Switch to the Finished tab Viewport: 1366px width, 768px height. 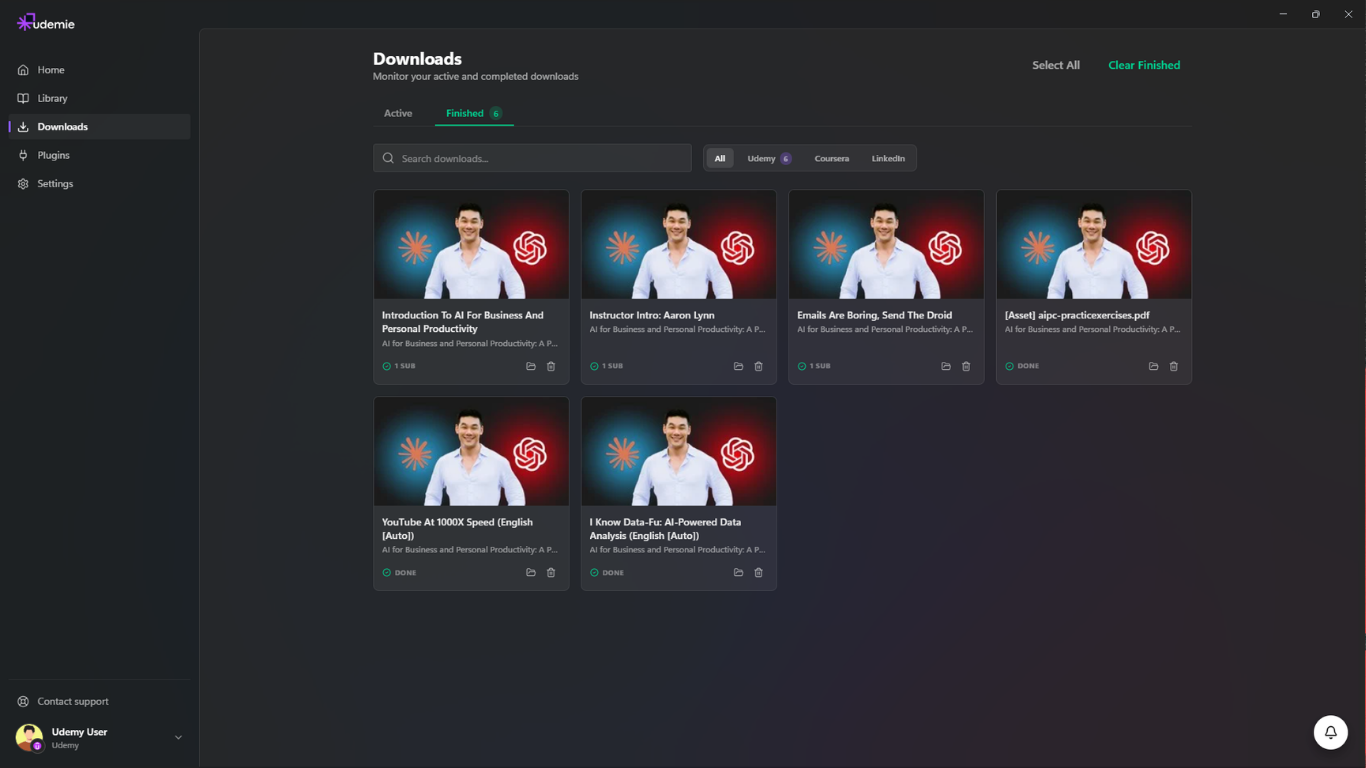pyautogui.click(x=474, y=113)
